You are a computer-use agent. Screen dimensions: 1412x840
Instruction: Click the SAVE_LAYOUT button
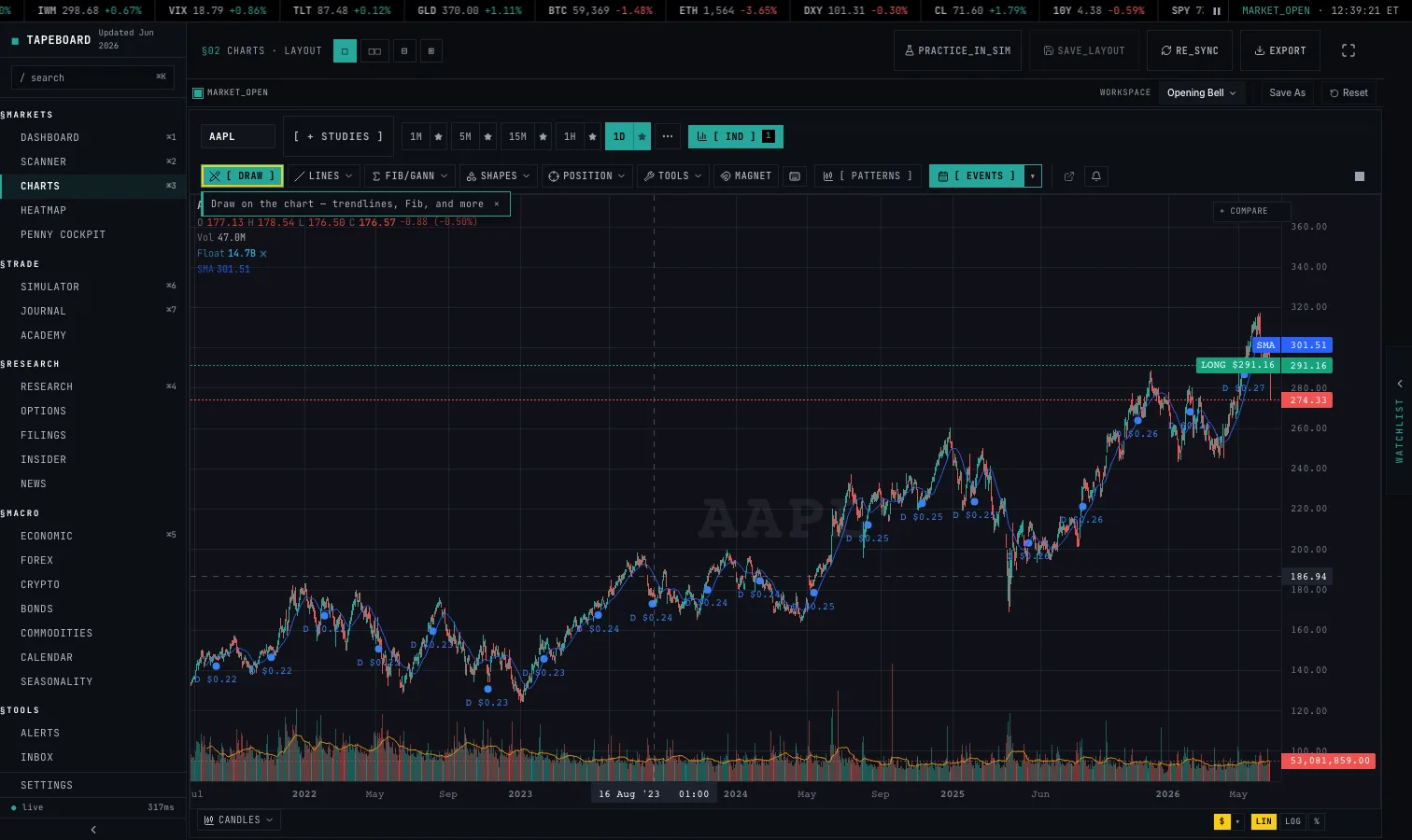[x=1085, y=50]
